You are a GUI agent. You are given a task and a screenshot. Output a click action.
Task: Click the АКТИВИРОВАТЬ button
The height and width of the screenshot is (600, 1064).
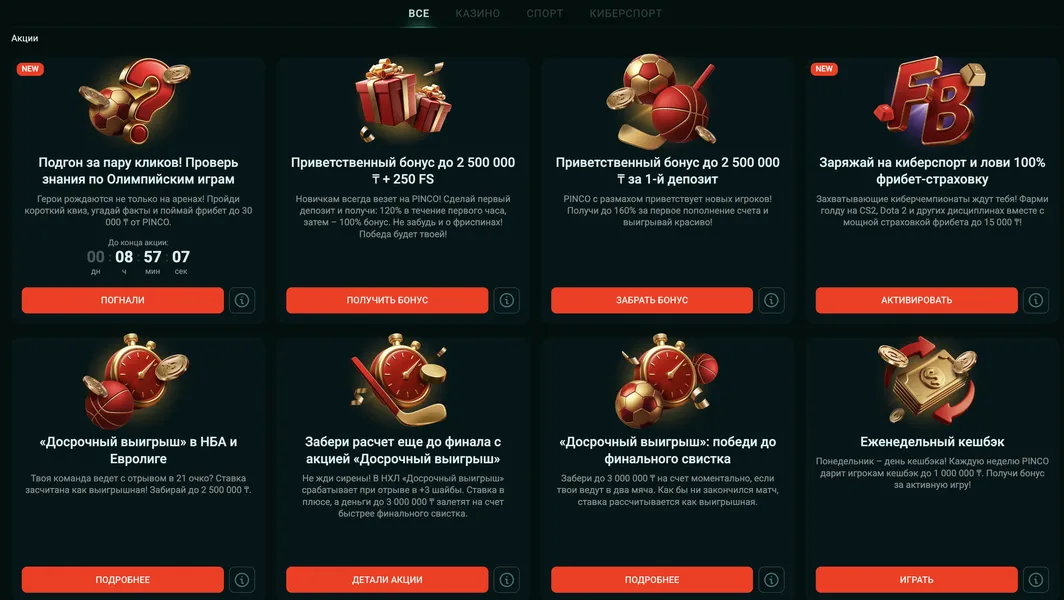917,300
